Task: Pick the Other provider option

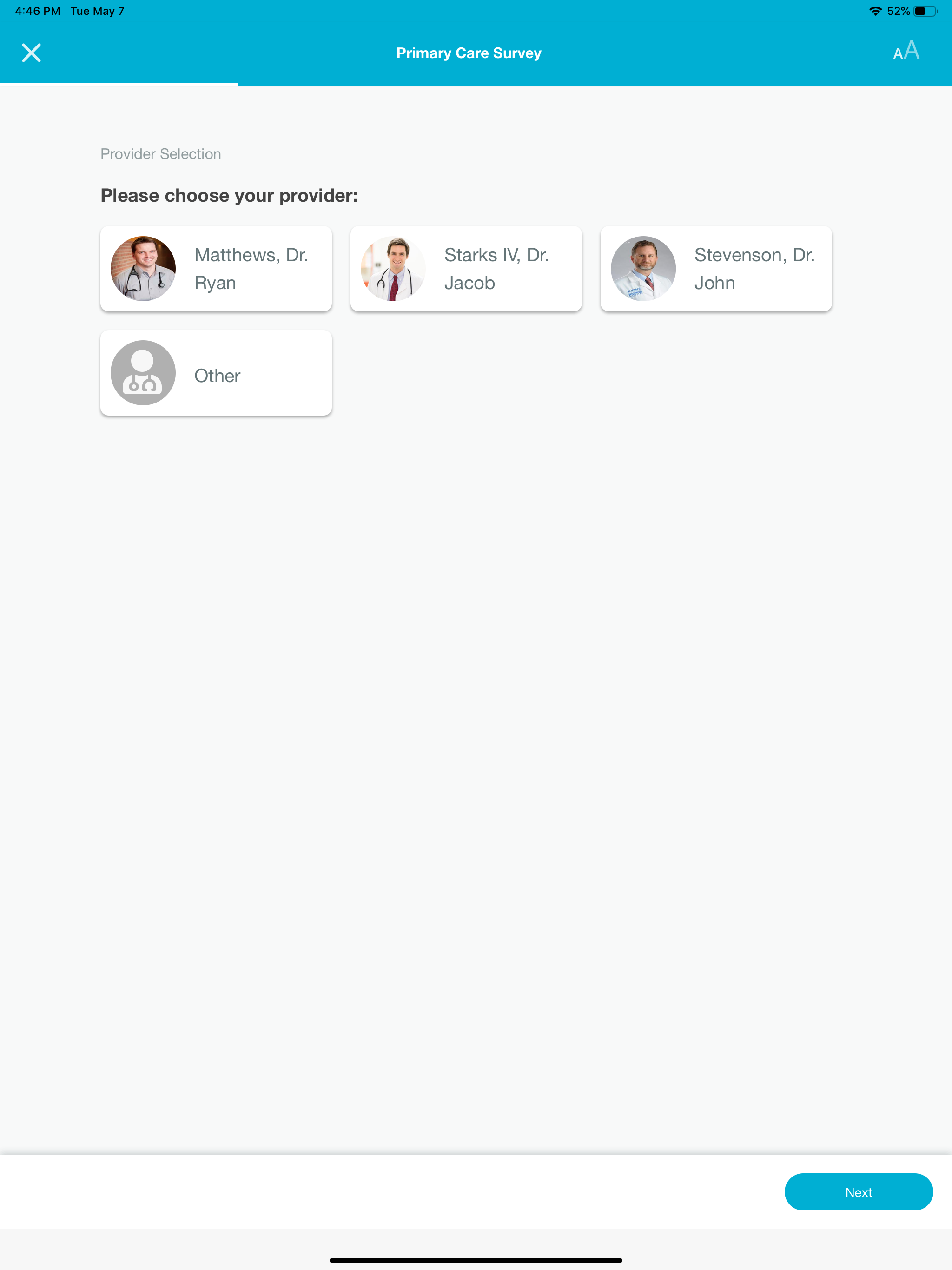Action: coord(216,373)
